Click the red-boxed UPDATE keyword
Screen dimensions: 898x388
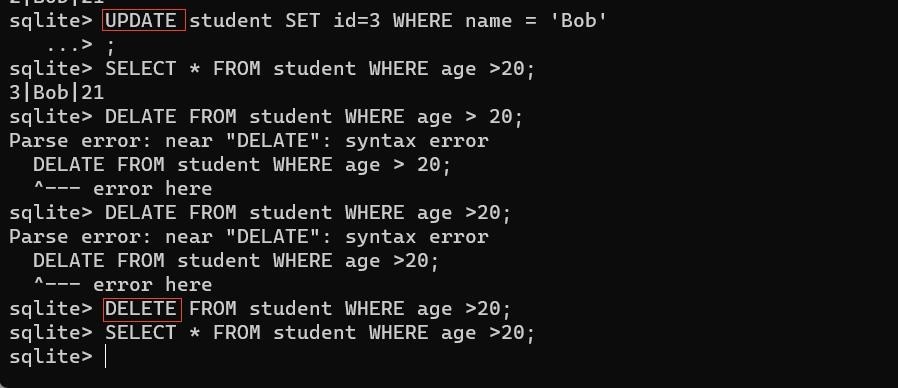click(144, 21)
